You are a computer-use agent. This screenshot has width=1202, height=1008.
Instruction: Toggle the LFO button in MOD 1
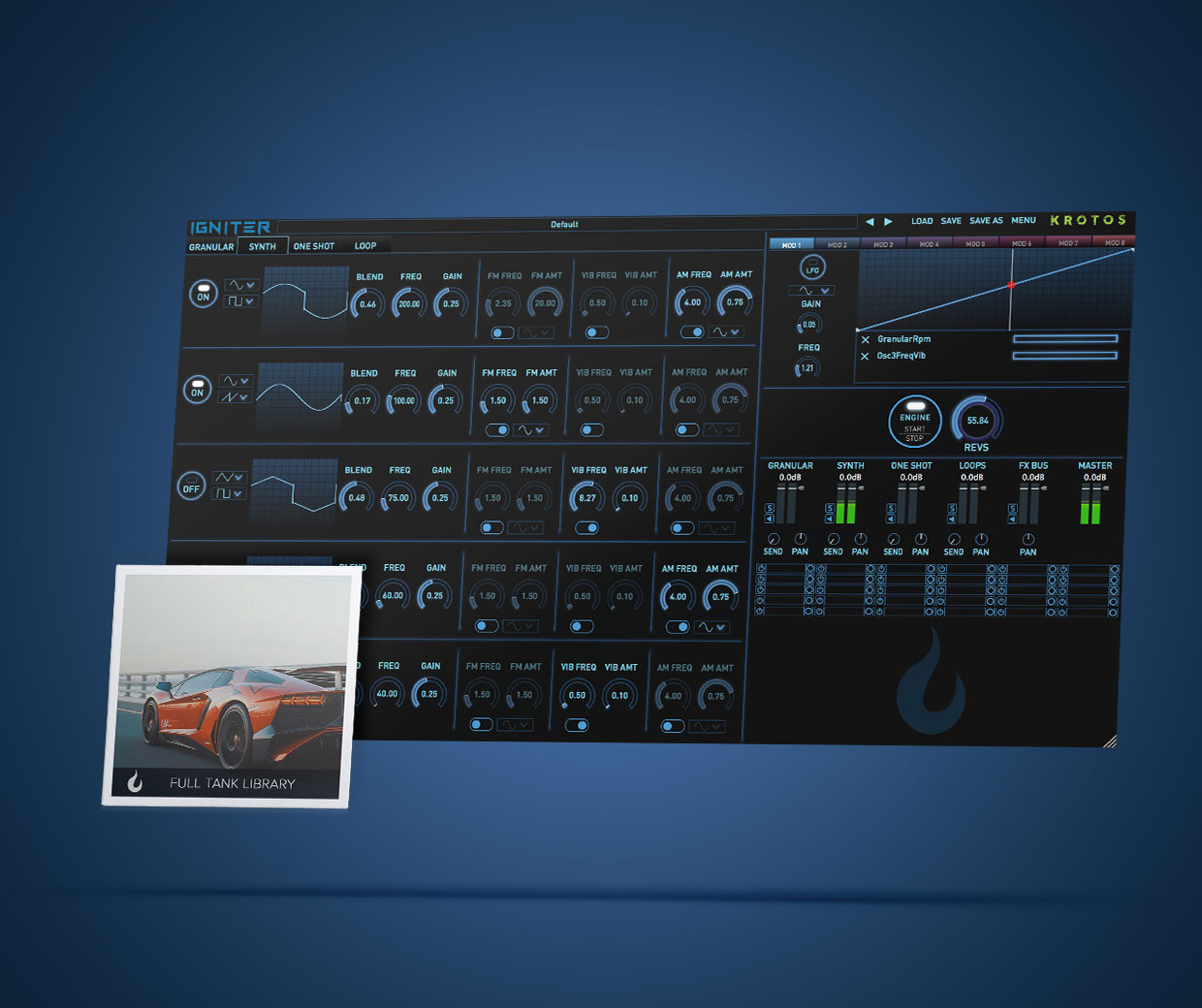click(x=812, y=268)
